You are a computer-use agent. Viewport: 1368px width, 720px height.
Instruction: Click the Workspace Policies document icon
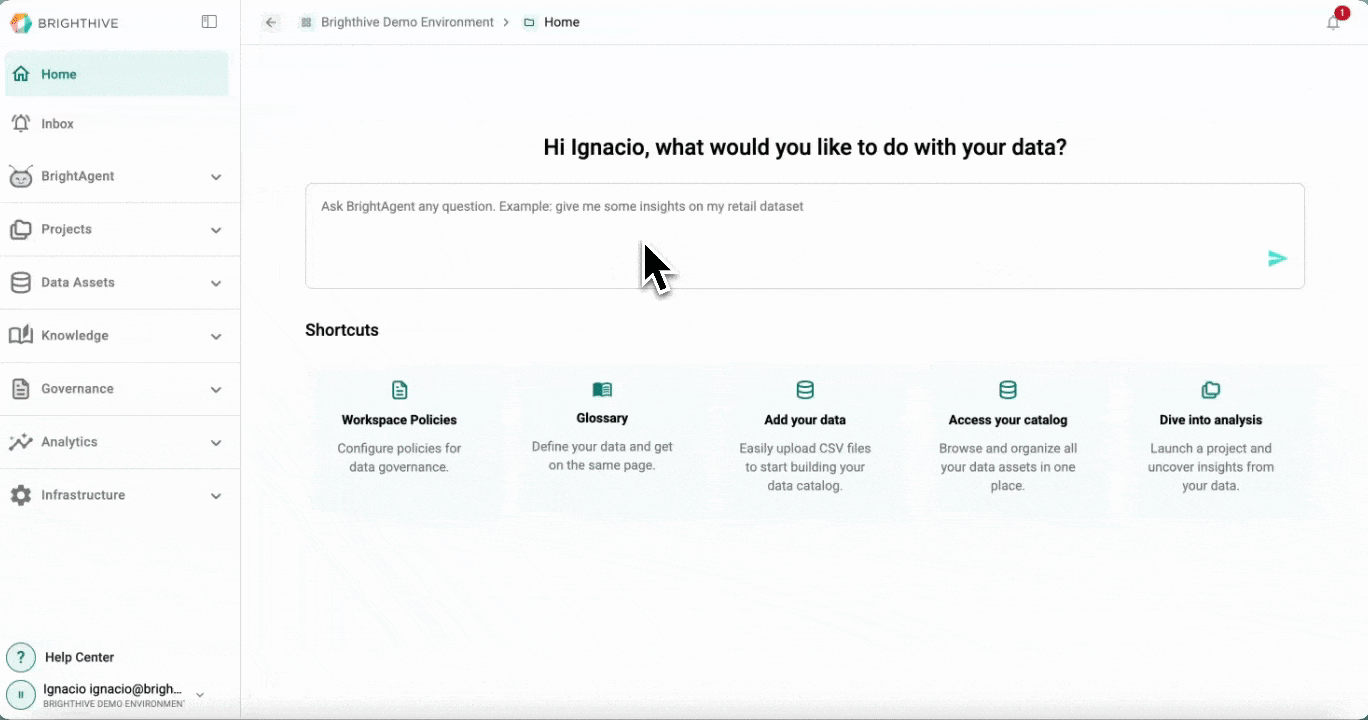[400, 390]
